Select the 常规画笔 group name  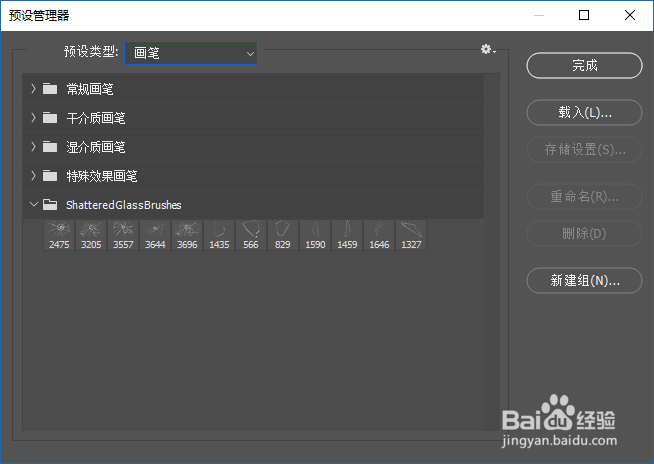pyautogui.click(x=90, y=89)
